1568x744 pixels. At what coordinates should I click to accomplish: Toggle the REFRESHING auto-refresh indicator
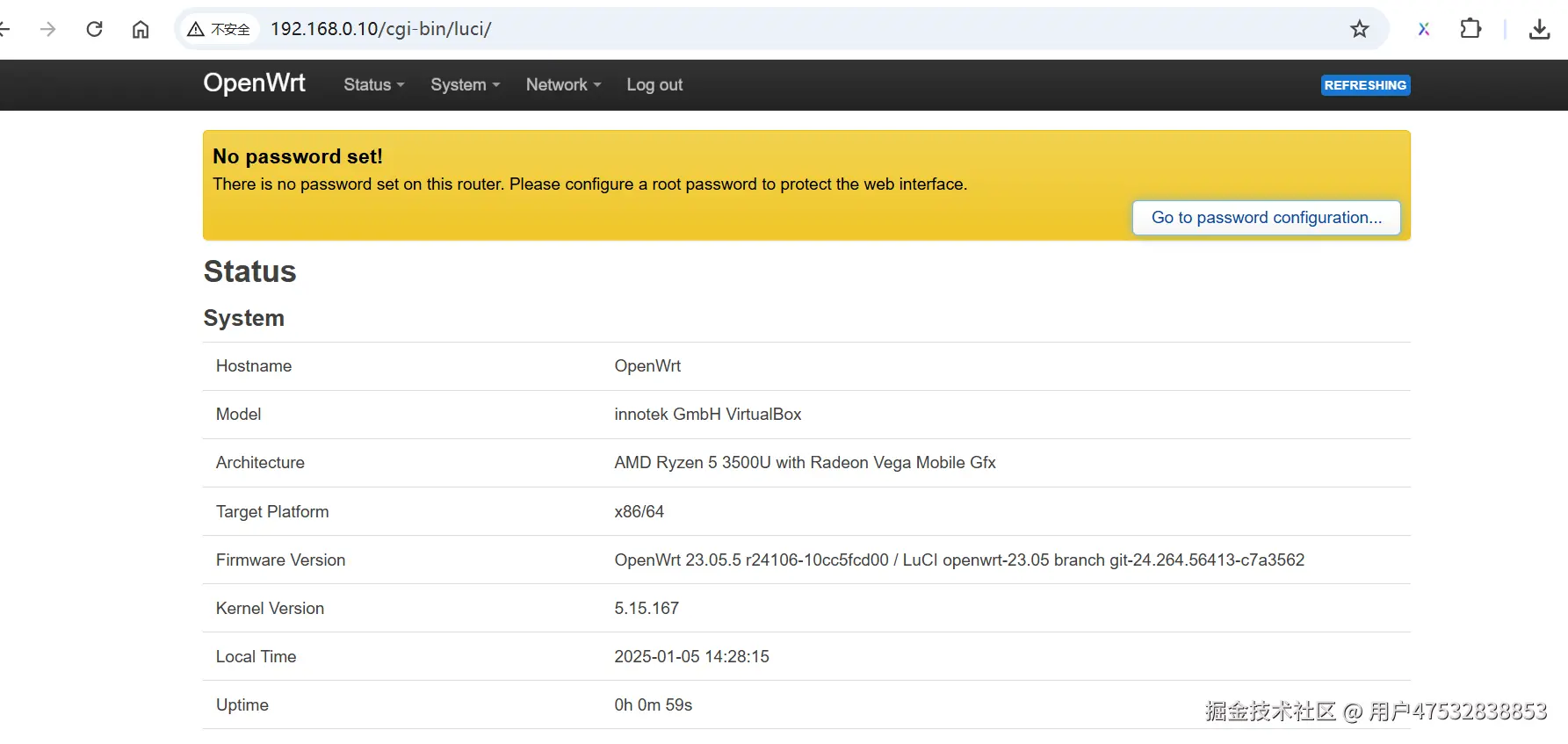[x=1365, y=85]
